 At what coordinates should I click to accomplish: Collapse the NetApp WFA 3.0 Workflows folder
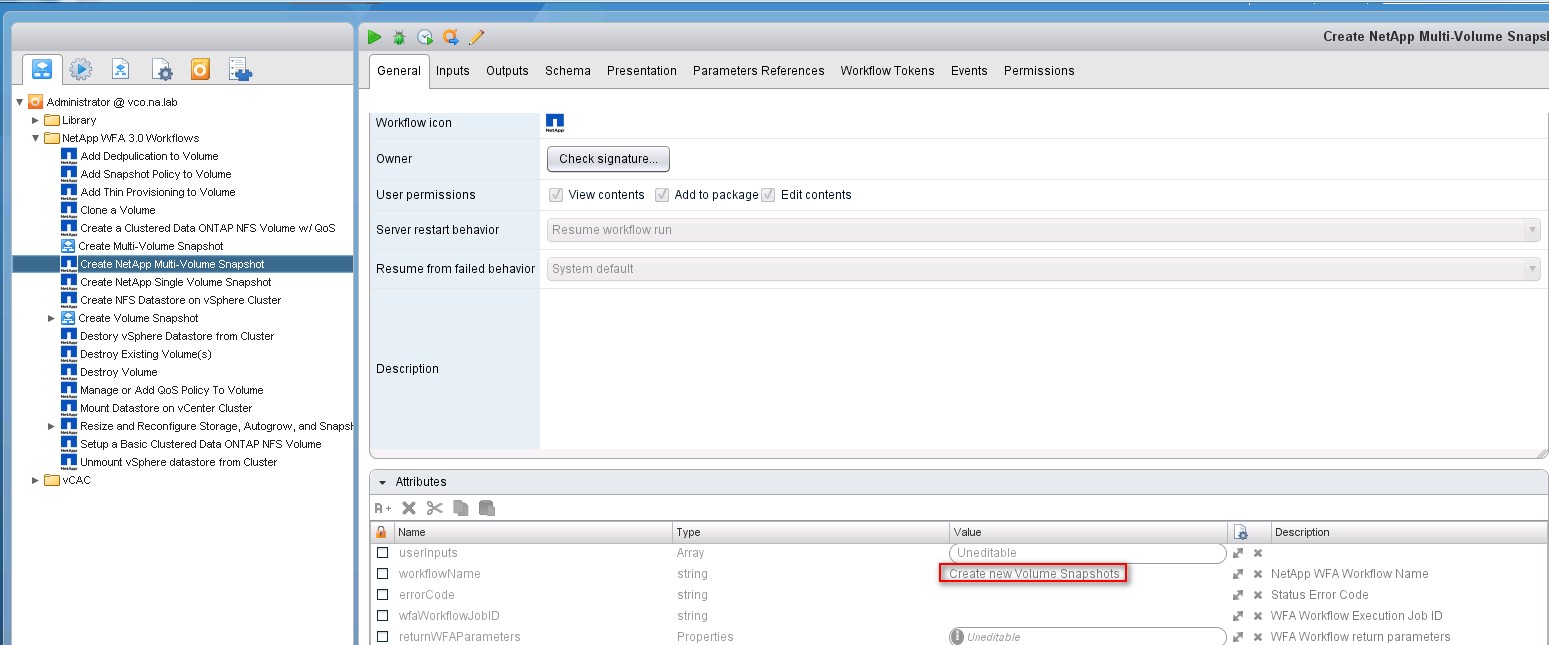click(35, 138)
